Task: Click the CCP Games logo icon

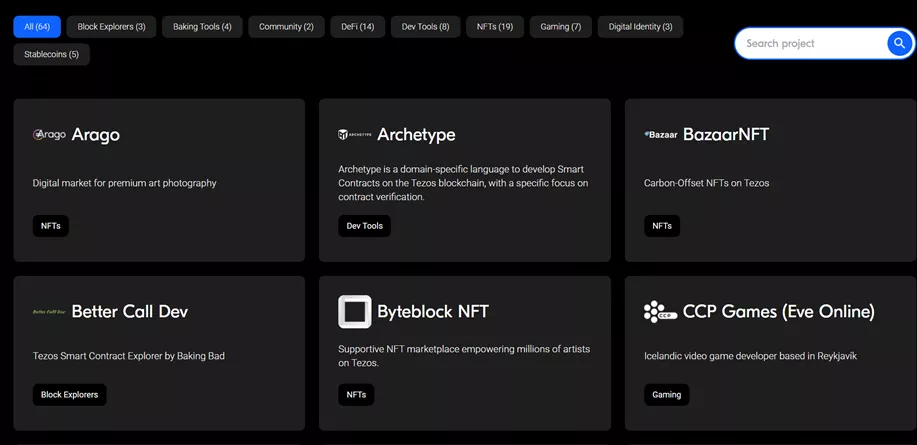Action: pos(660,312)
